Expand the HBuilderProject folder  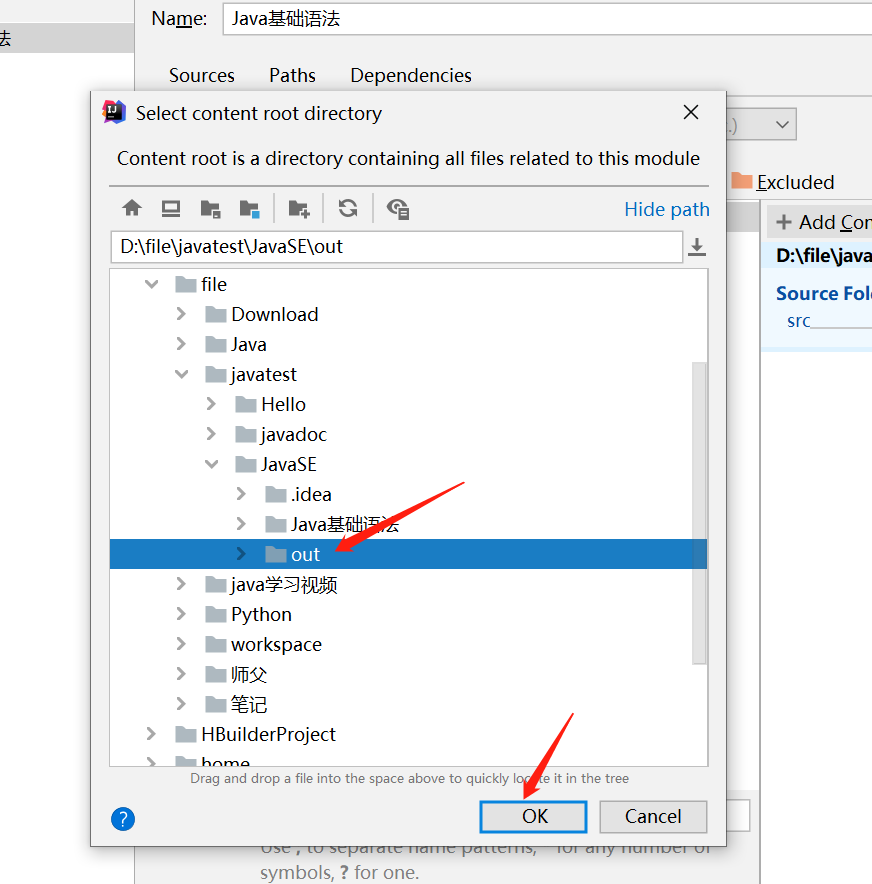point(151,734)
